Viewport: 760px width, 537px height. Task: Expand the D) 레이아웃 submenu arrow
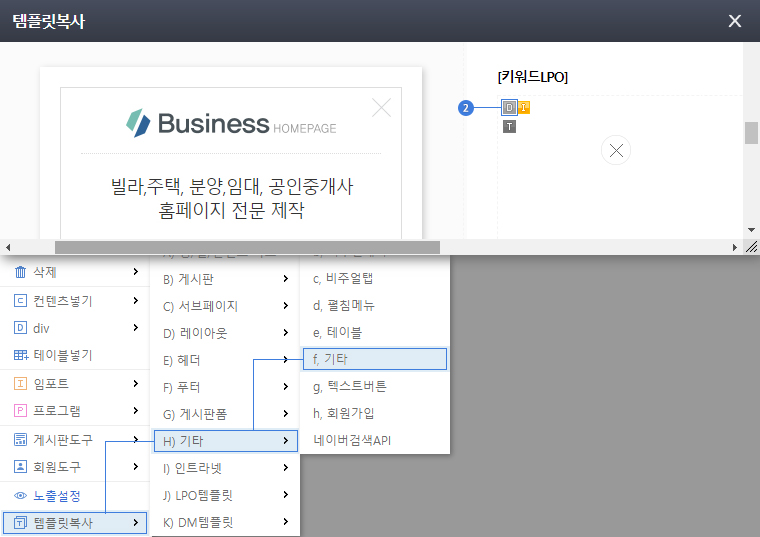[x=285, y=333]
